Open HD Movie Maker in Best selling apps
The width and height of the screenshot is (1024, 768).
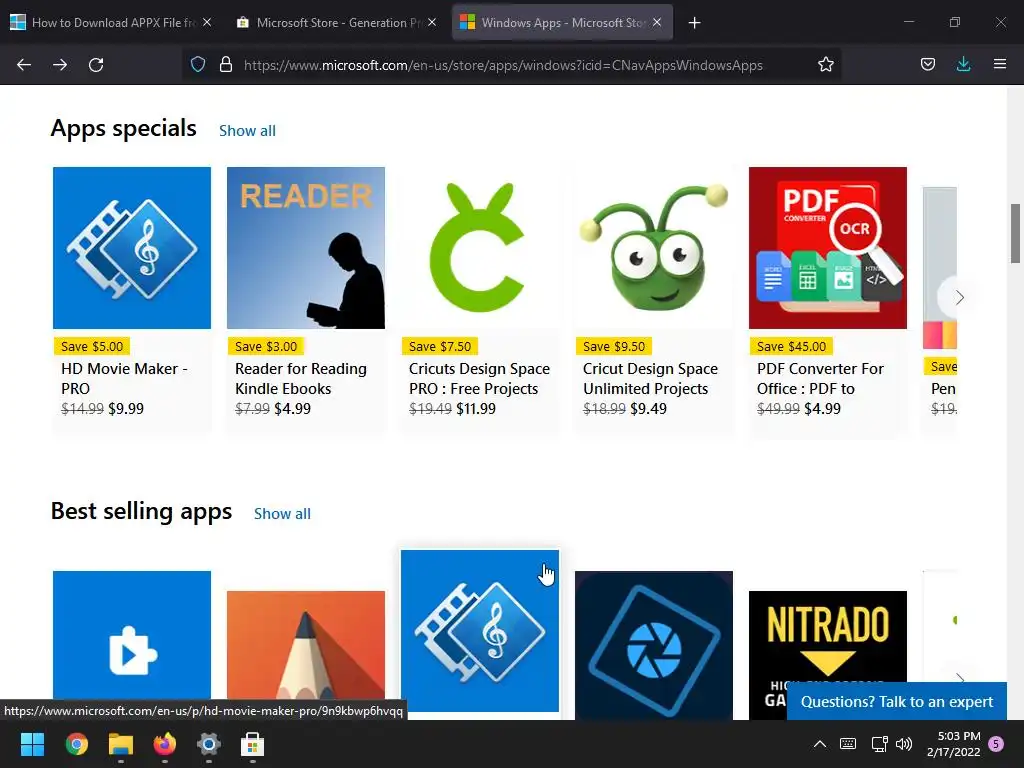pyautogui.click(x=479, y=631)
